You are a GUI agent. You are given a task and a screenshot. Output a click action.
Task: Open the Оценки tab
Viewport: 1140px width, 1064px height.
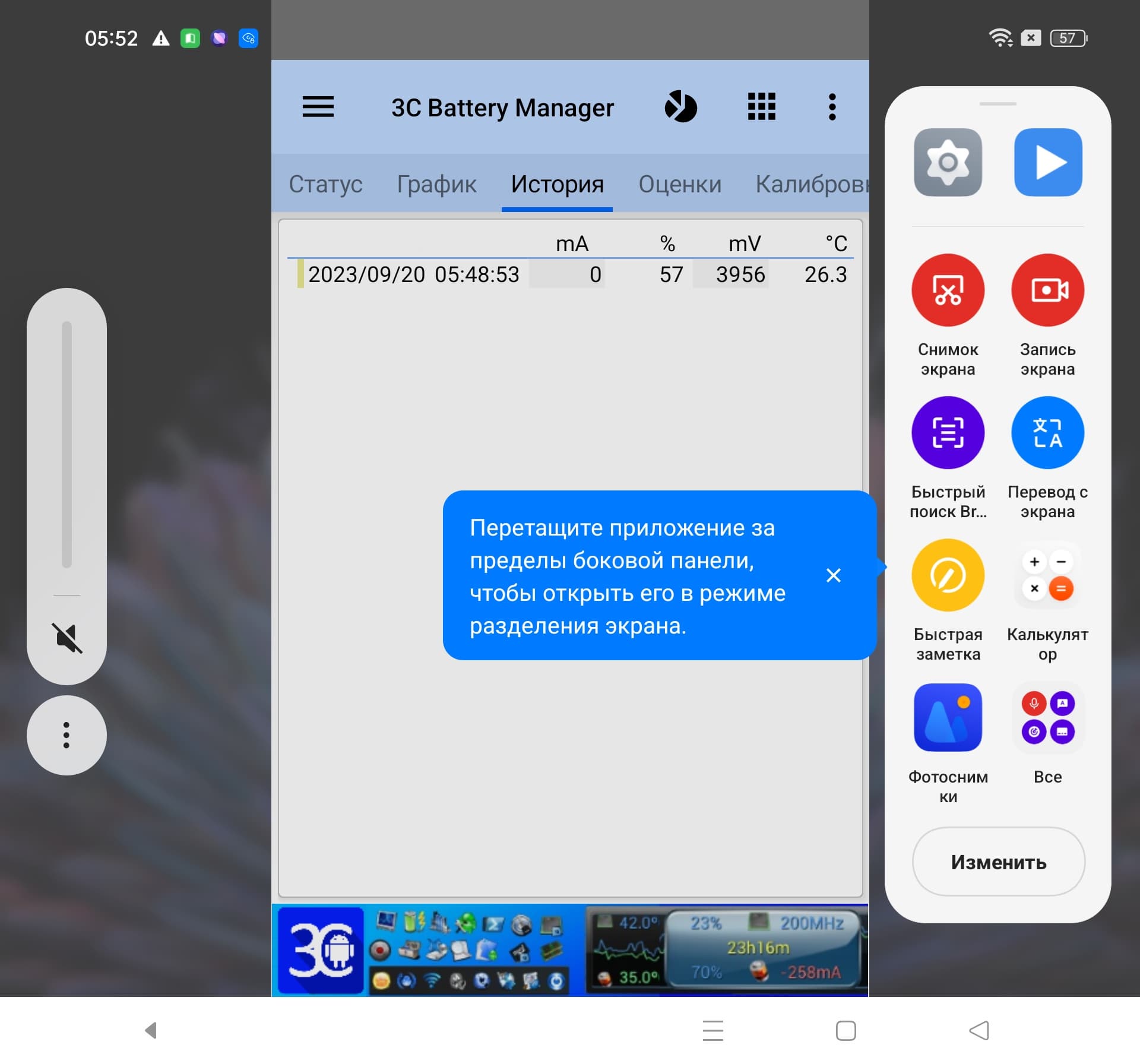click(x=680, y=184)
